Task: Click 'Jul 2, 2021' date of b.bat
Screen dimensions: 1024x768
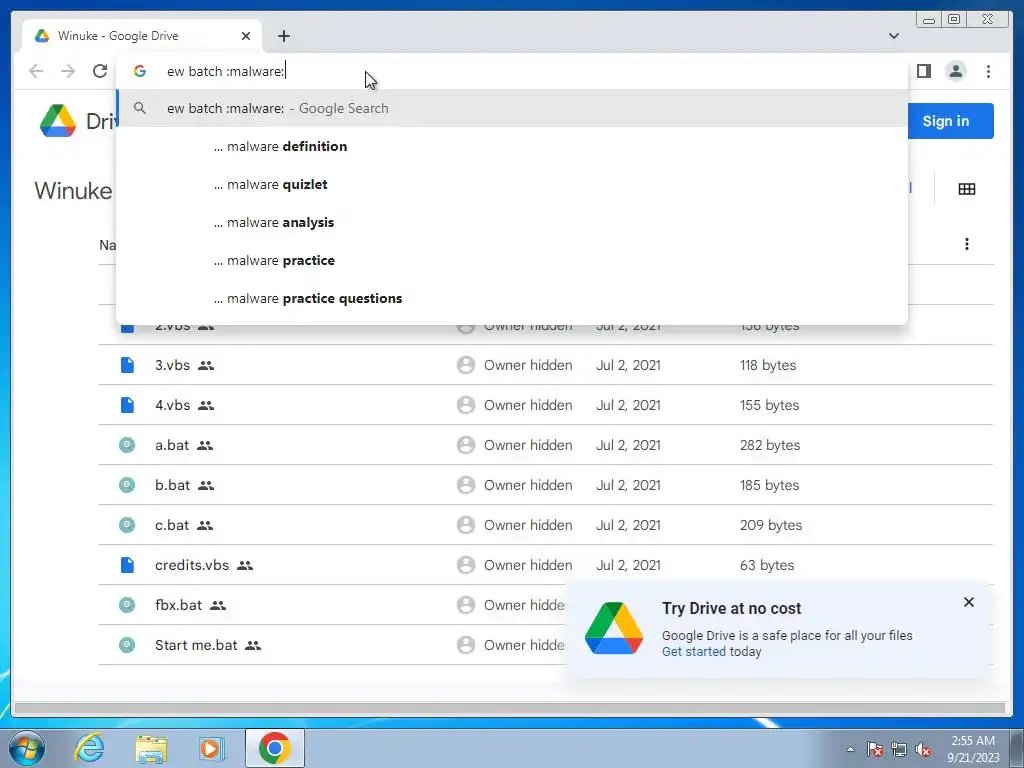Action: (628, 485)
